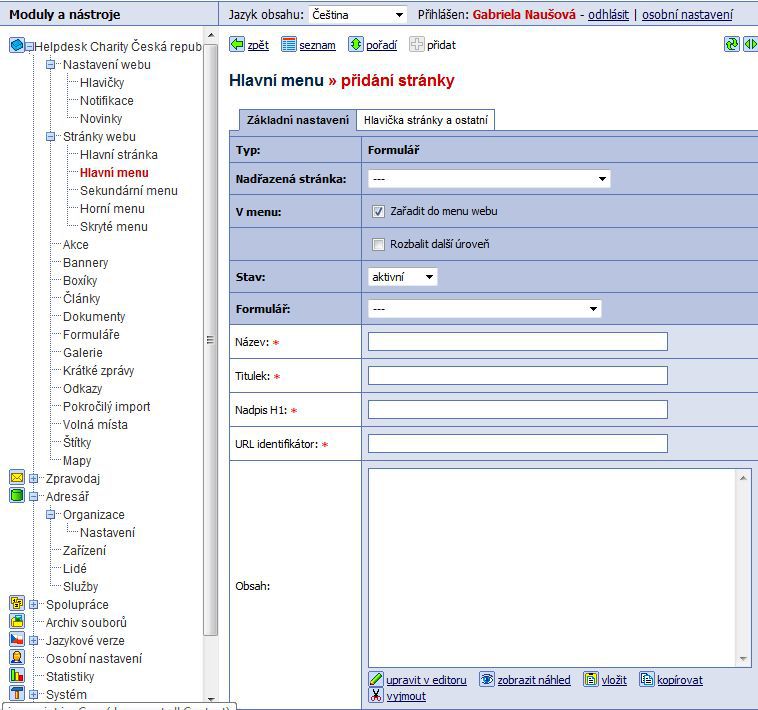The height and width of the screenshot is (710, 758).
Task: Open the Formulář selection dropdown
Action: (x=484, y=309)
